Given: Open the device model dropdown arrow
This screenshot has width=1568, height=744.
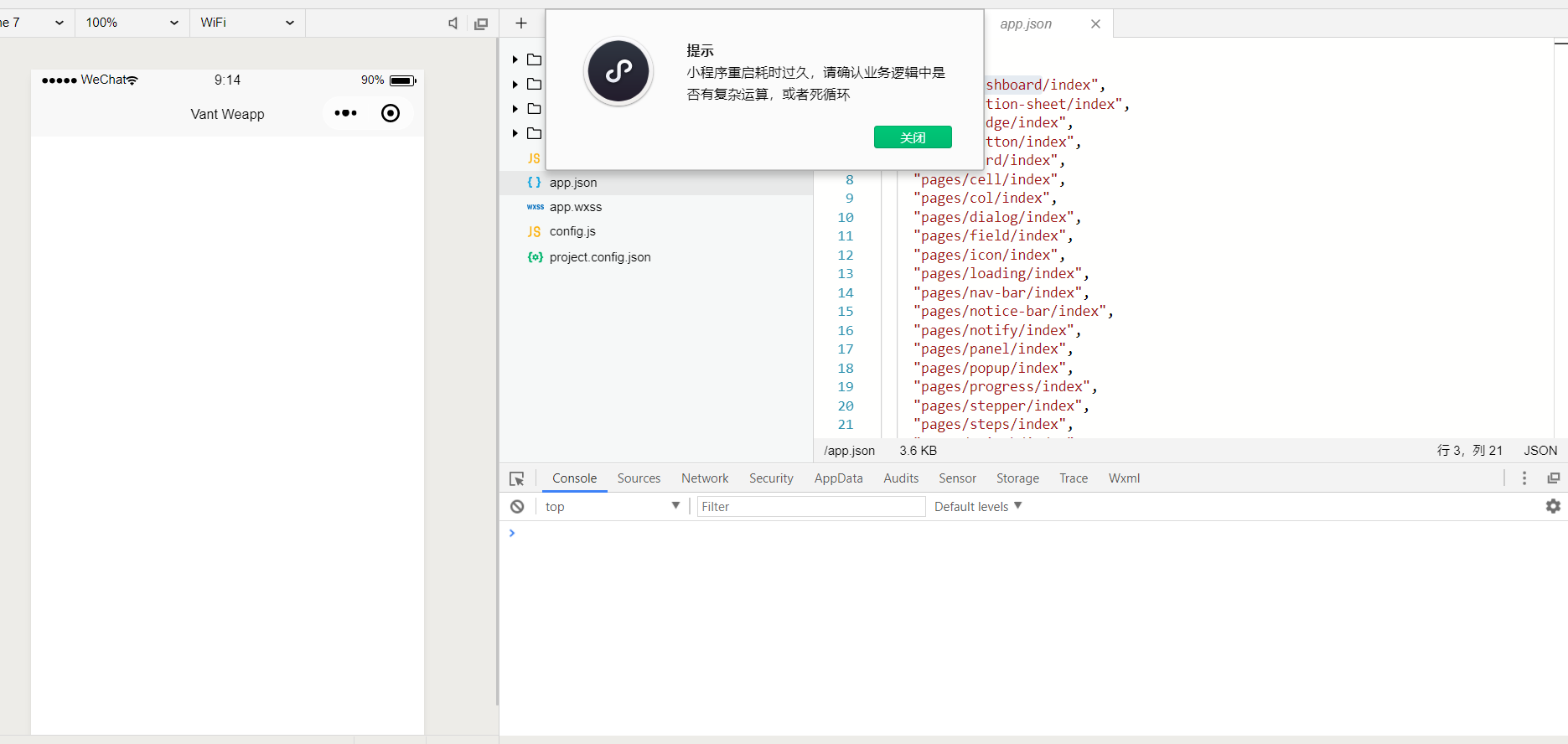Looking at the screenshot, I should (60, 23).
